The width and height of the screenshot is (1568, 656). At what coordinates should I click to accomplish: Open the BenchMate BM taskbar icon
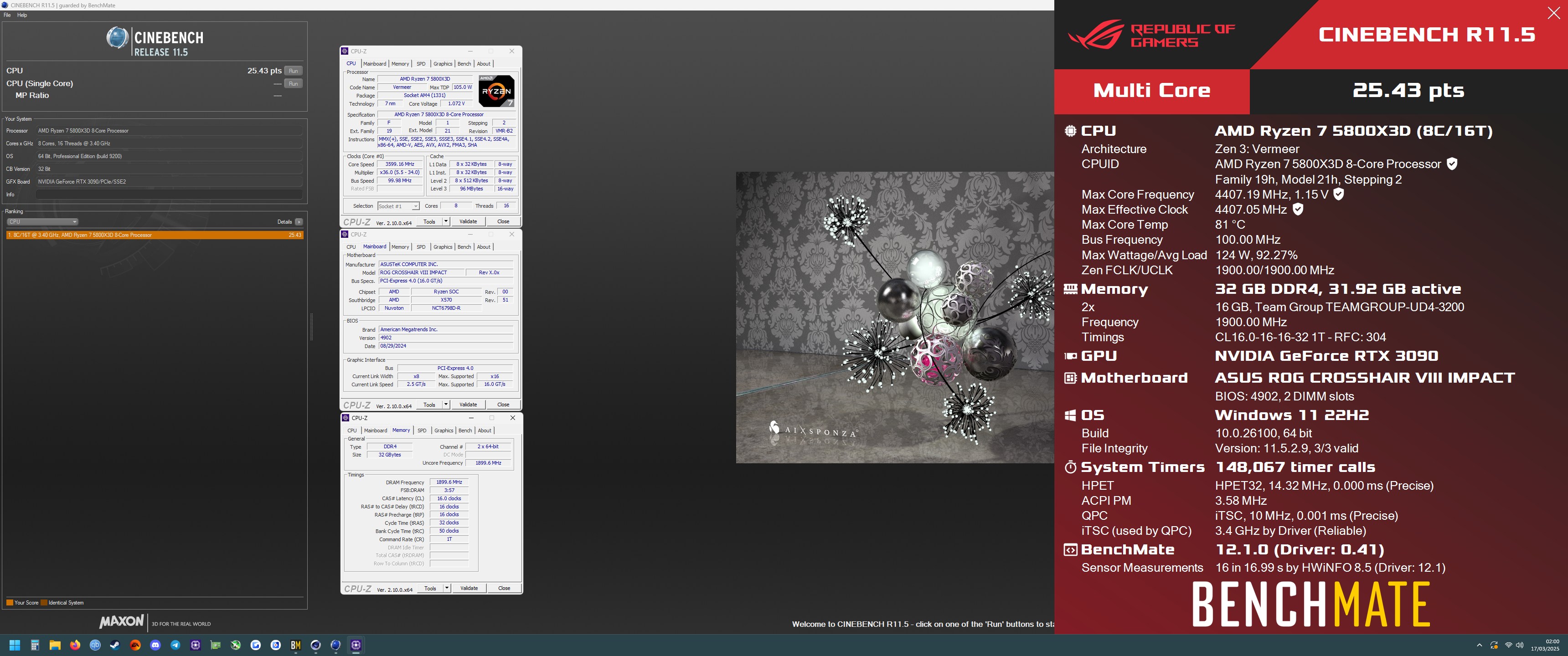pos(296,645)
